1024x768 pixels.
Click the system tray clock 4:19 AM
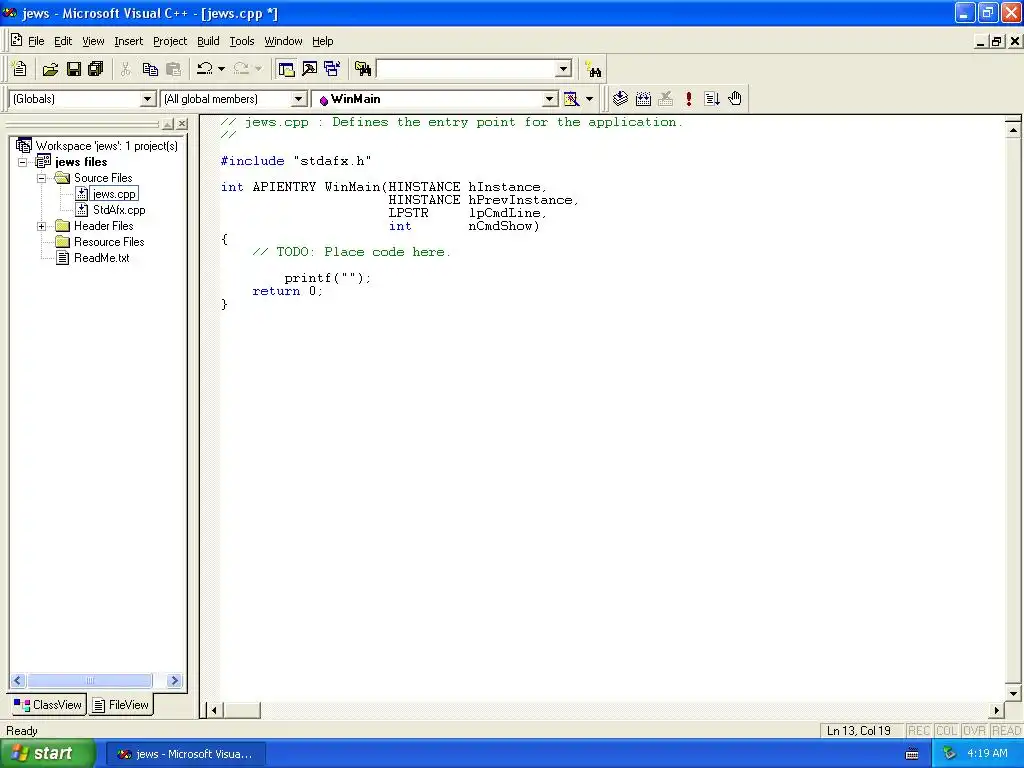[x=987, y=753]
